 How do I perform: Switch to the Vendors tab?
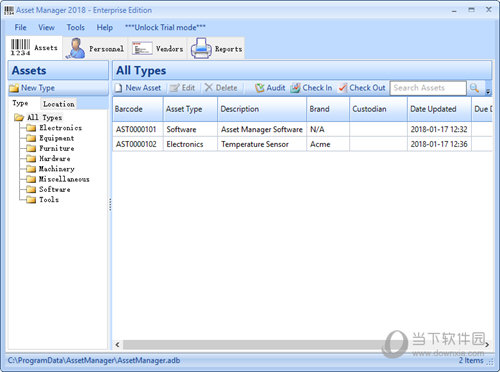157,49
